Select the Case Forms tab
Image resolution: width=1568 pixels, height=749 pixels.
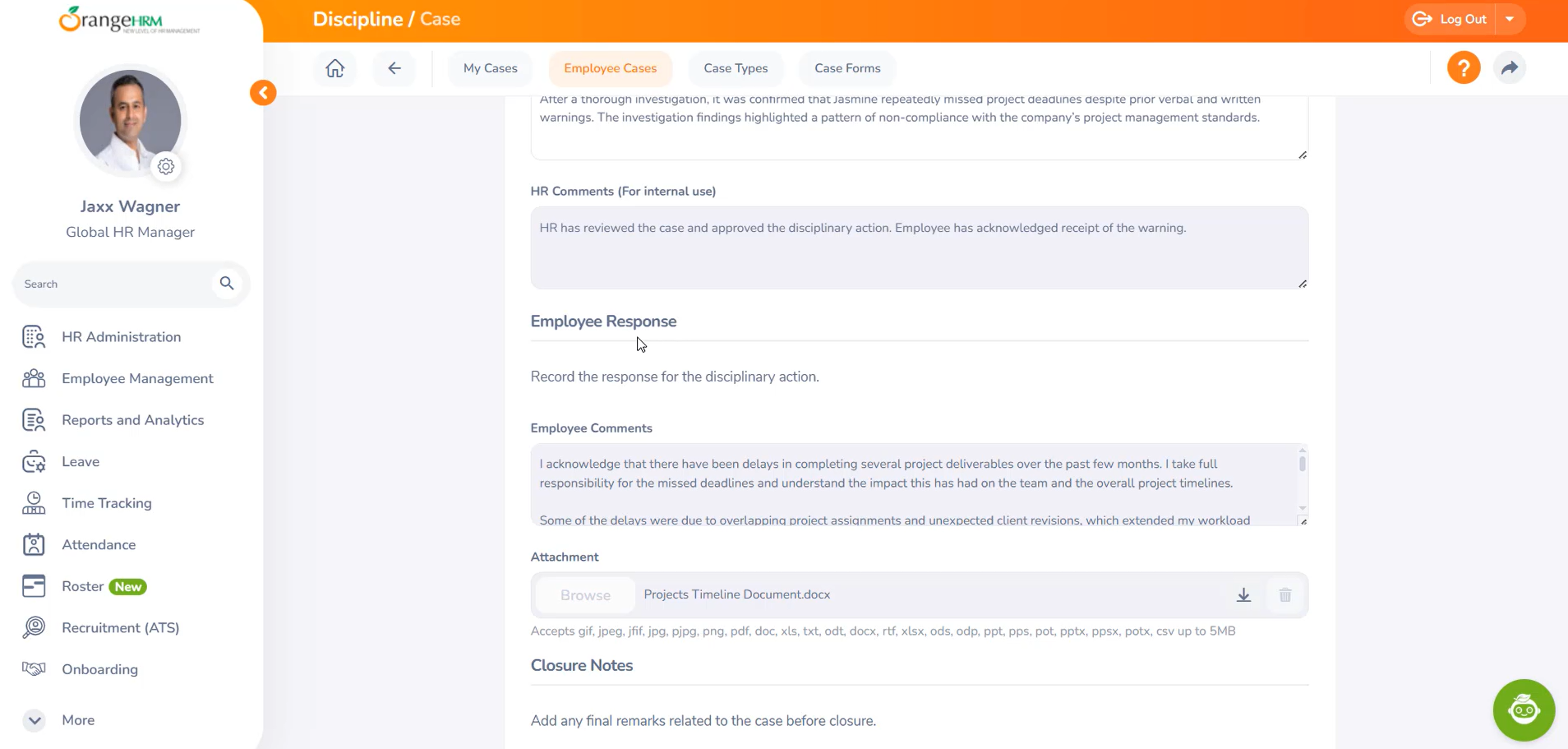tap(847, 68)
